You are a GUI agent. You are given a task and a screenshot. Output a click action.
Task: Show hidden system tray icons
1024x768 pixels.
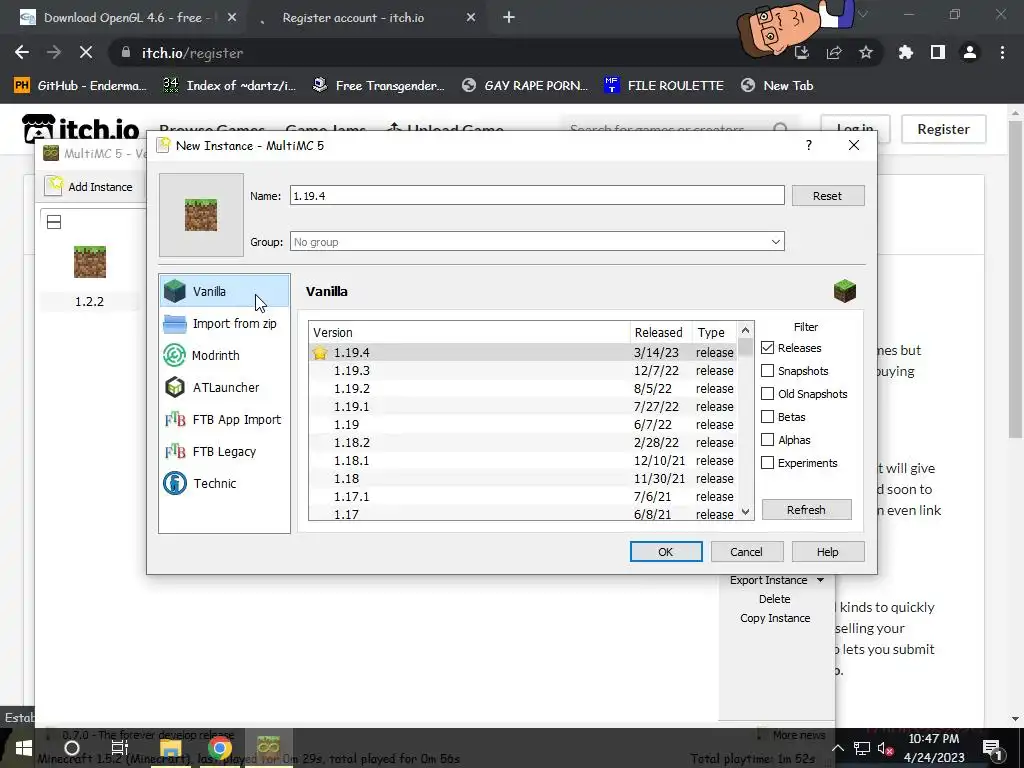tap(838, 748)
